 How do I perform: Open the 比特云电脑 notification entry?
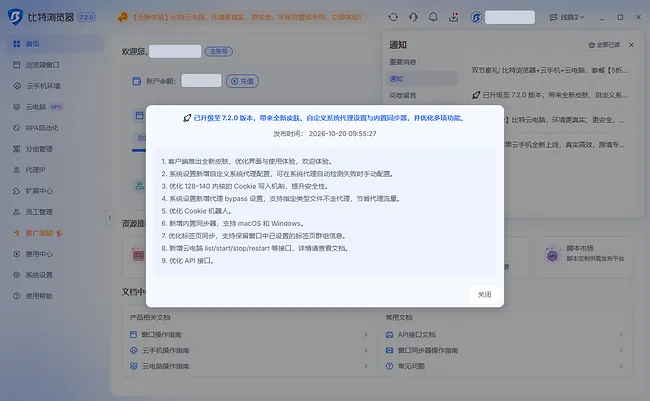565,120
